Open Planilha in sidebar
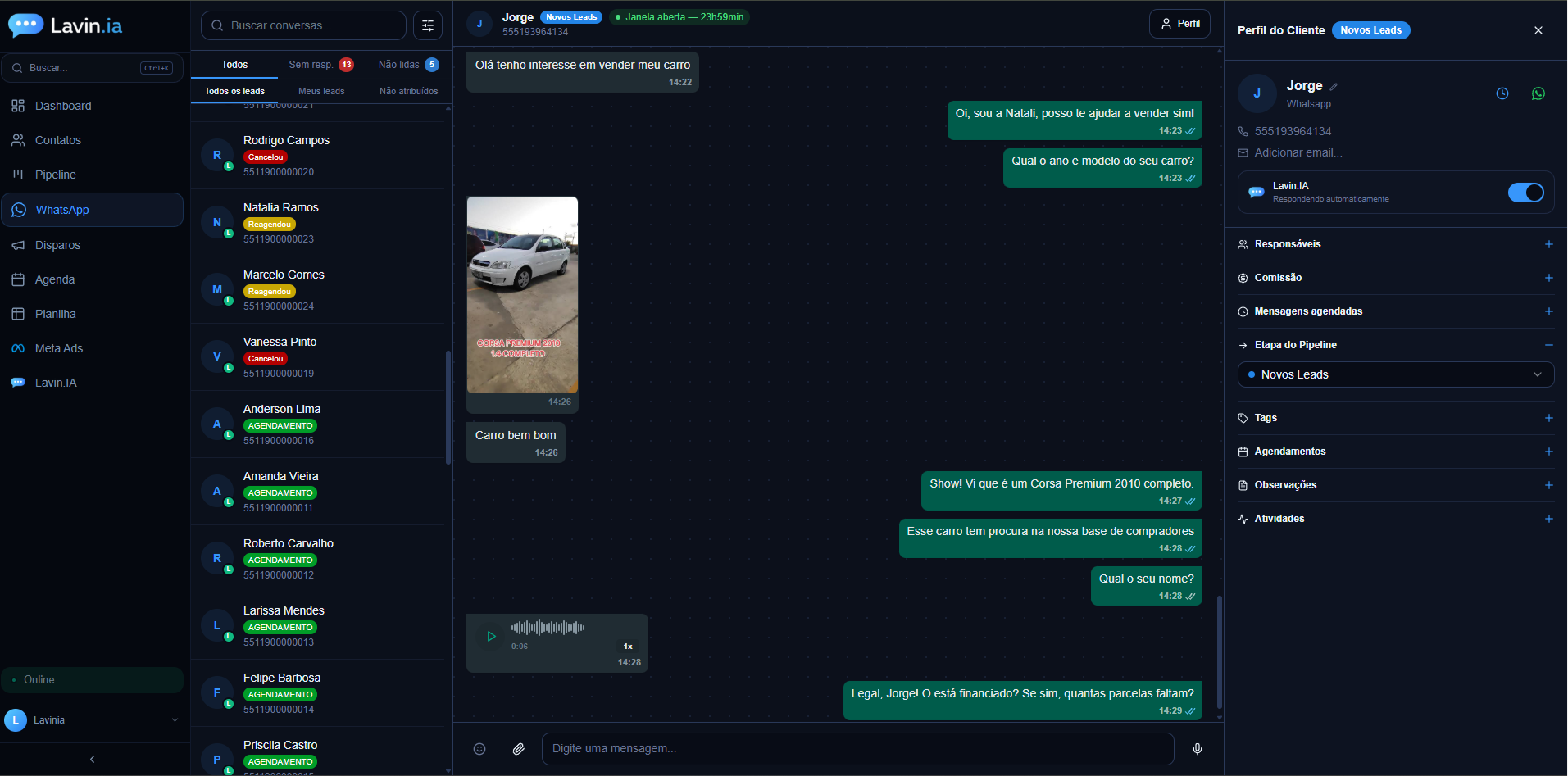Image resolution: width=1568 pixels, height=776 pixels. (x=92, y=314)
